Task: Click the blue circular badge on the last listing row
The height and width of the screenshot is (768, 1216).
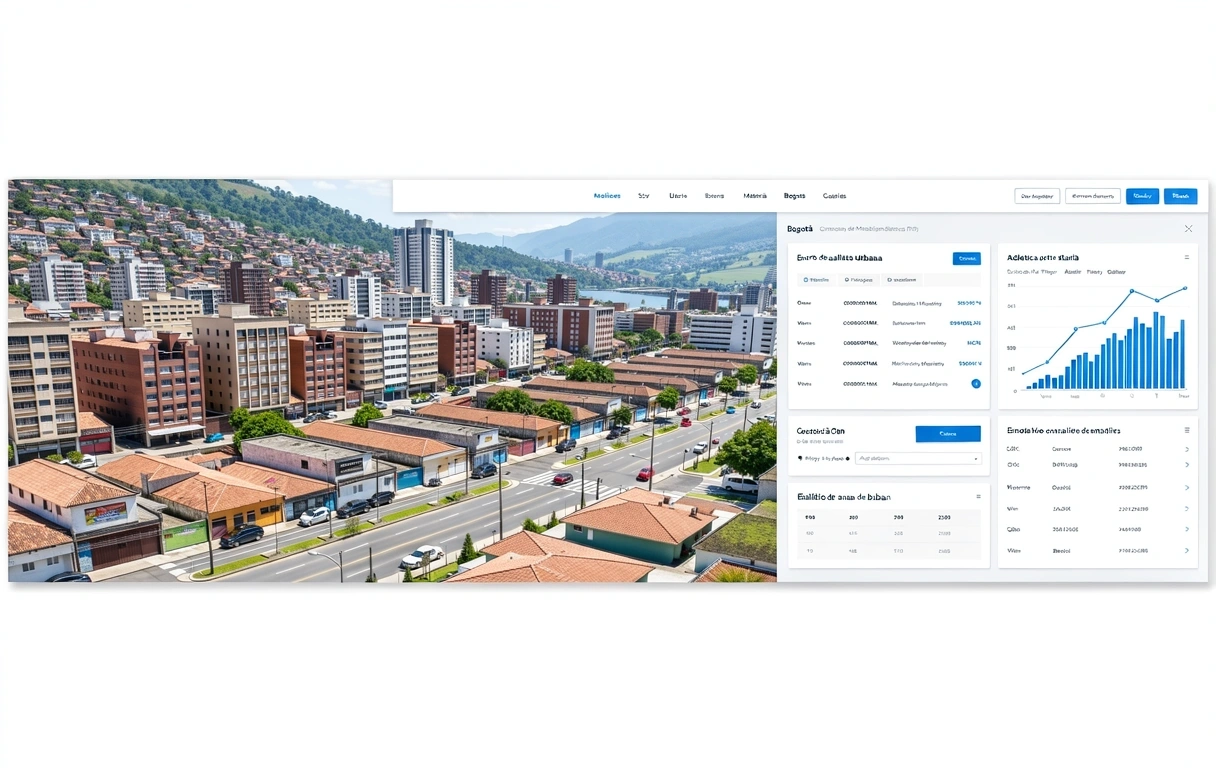Action: [x=976, y=384]
